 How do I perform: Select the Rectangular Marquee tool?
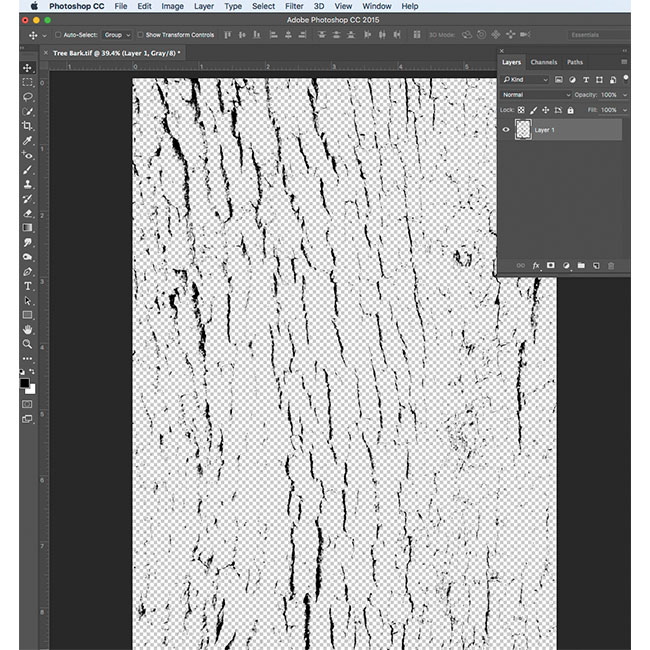point(28,82)
